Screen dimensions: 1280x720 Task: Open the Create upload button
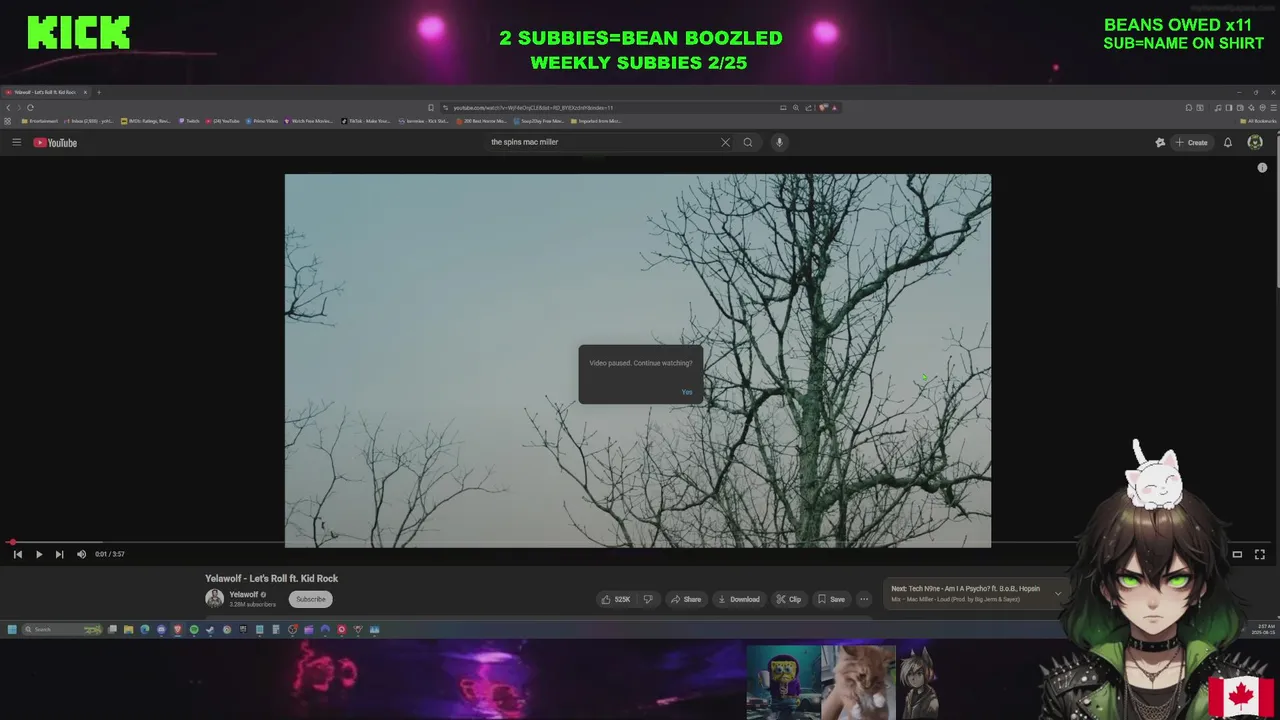(x=1191, y=142)
